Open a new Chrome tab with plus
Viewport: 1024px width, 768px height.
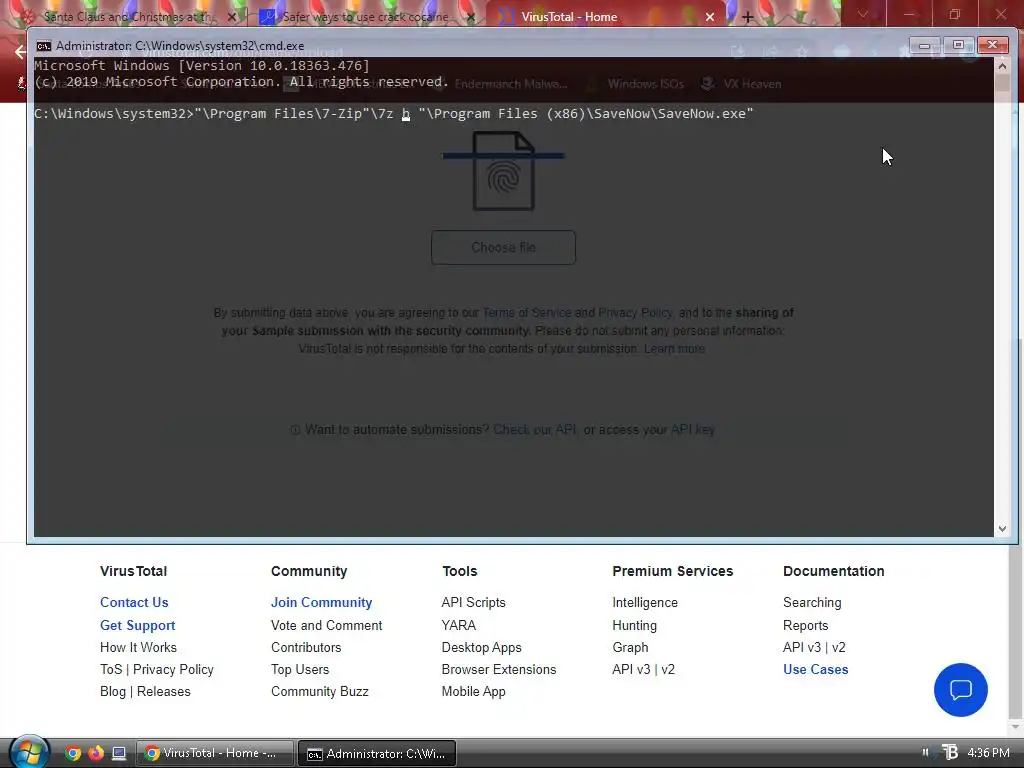pyautogui.click(x=748, y=17)
